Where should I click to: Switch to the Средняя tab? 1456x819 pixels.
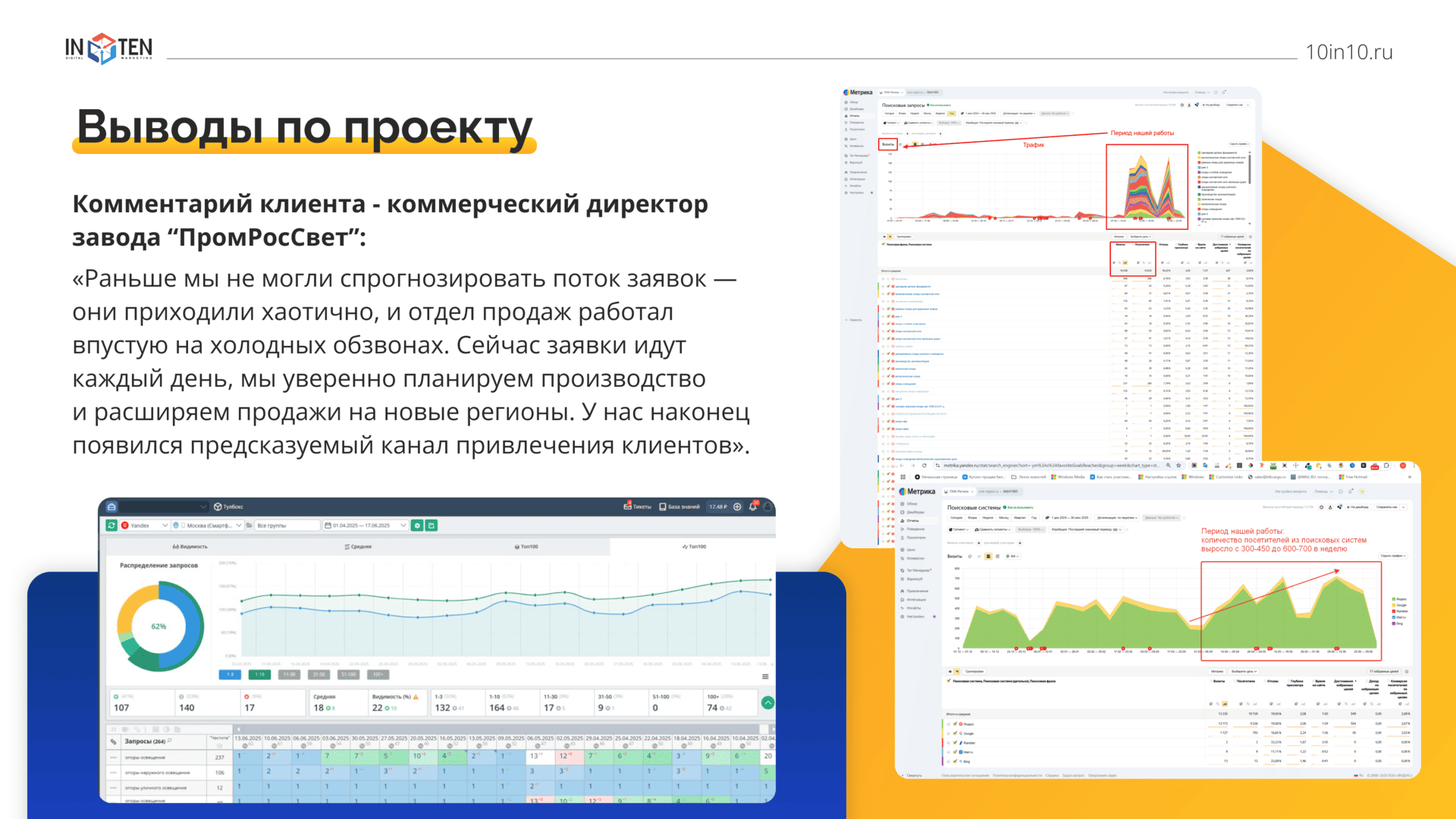tap(358, 546)
